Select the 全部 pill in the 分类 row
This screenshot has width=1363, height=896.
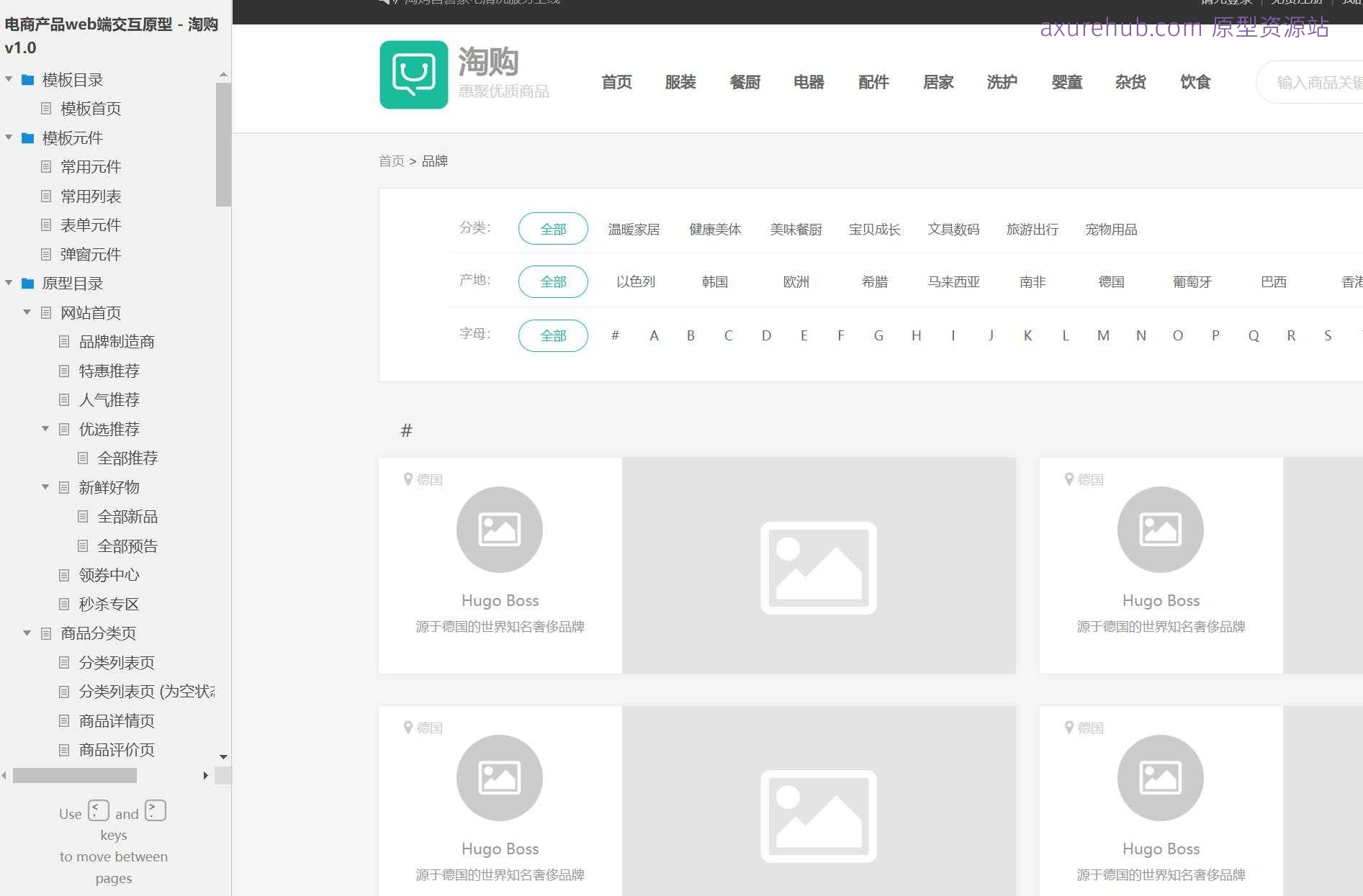pyautogui.click(x=553, y=228)
